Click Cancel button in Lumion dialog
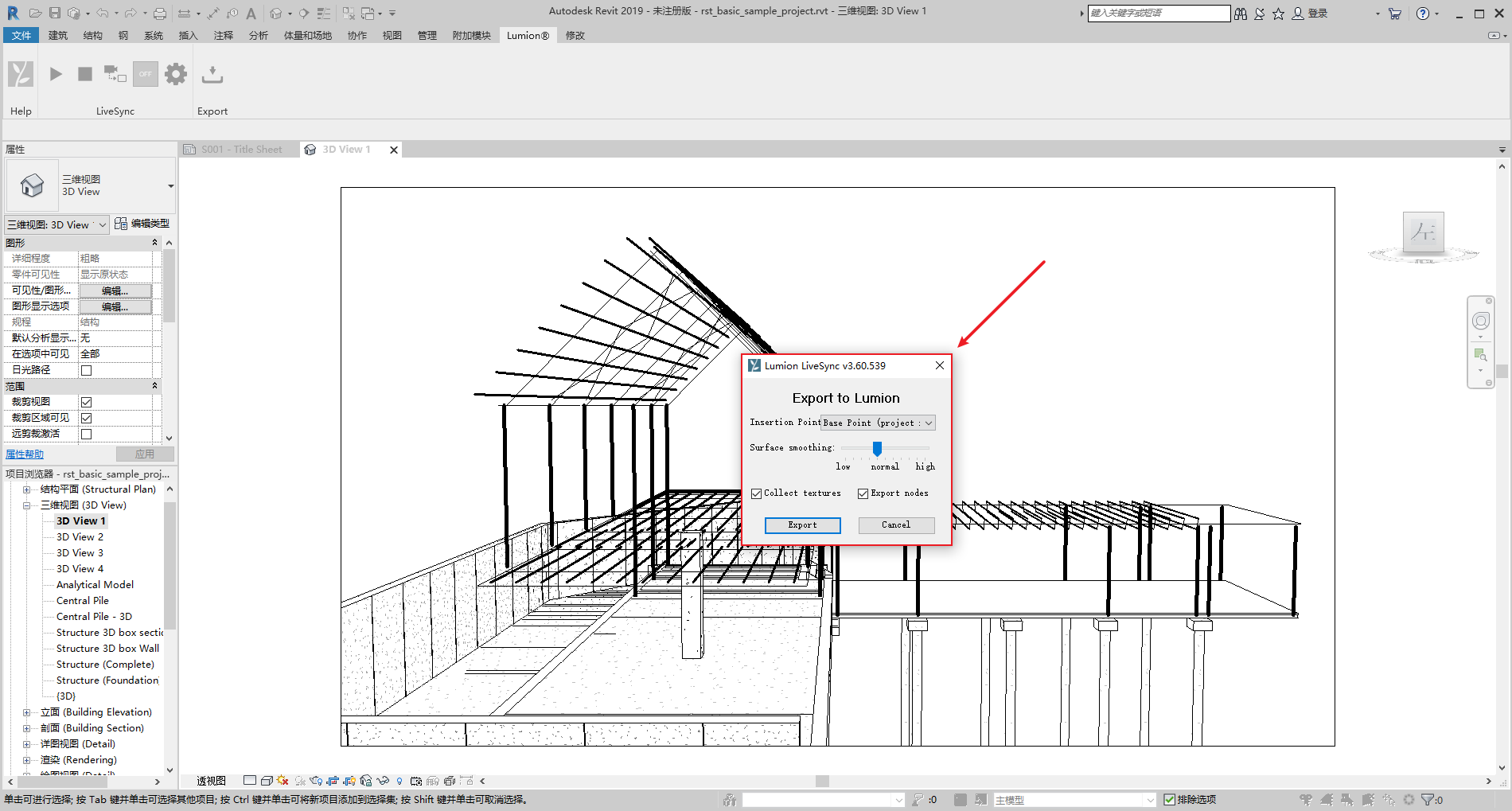Image resolution: width=1512 pixels, height=811 pixels. click(x=896, y=525)
